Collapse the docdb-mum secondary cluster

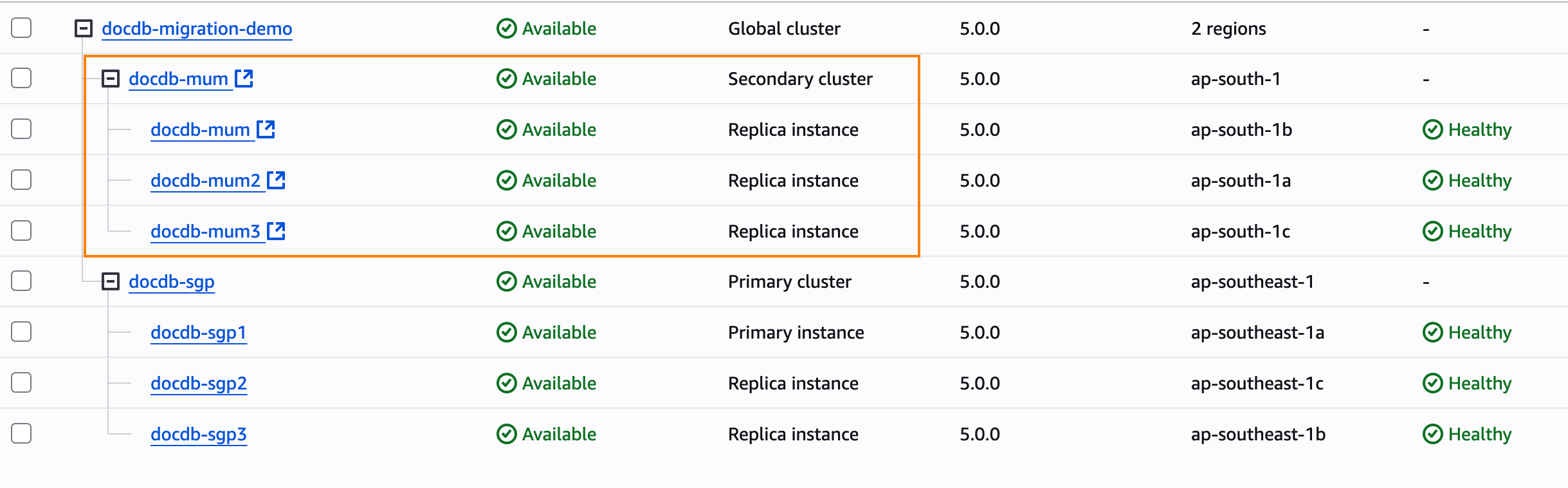111,79
